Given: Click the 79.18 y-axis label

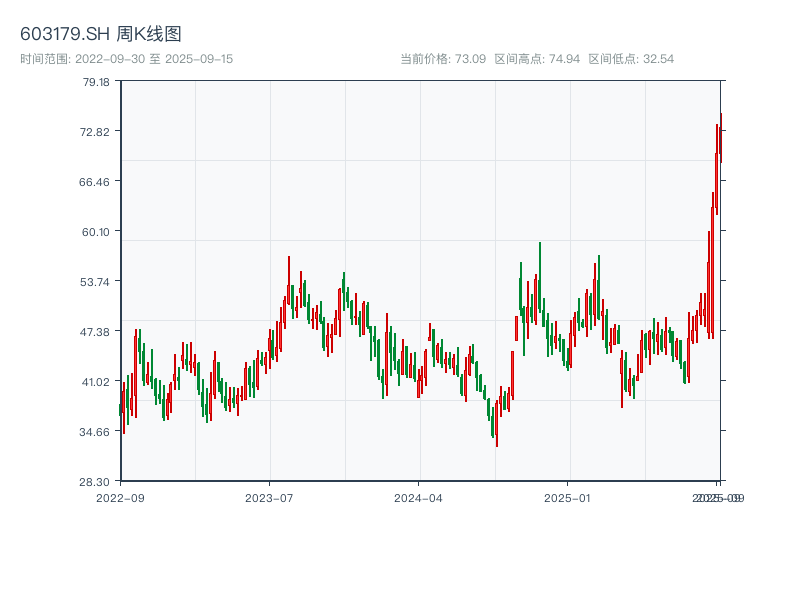Looking at the screenshot, I should click(x=96, y=82).
